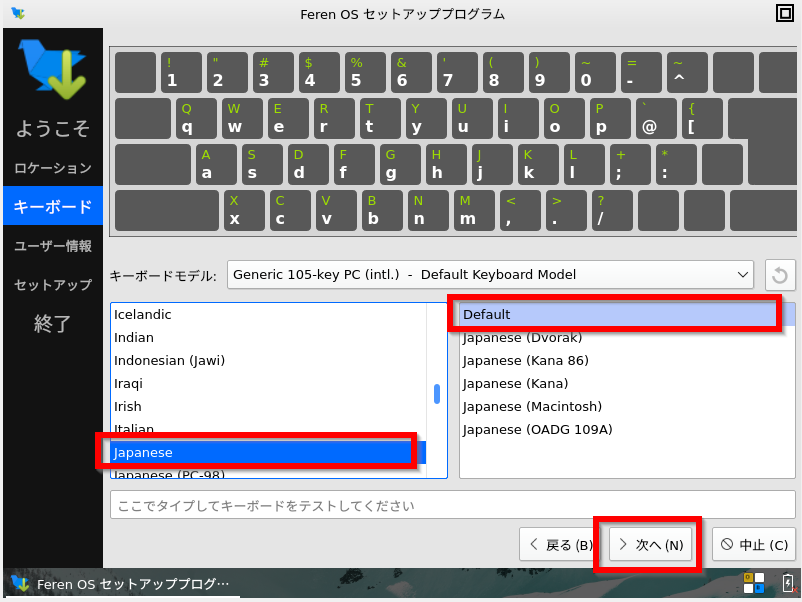Go to the ロケーション step in sidebar
Viewport: 802px width, 602px height.
click(53, 168)
